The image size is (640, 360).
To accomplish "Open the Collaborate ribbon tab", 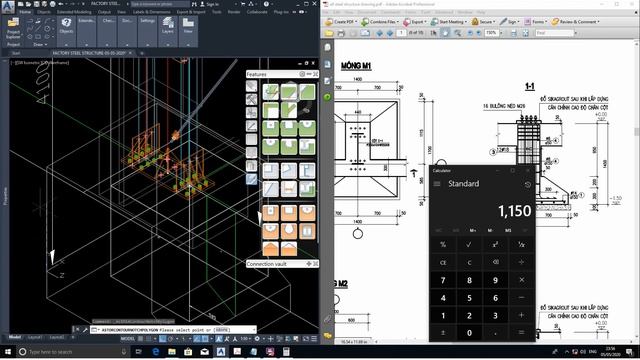I will tap(257, 12).
